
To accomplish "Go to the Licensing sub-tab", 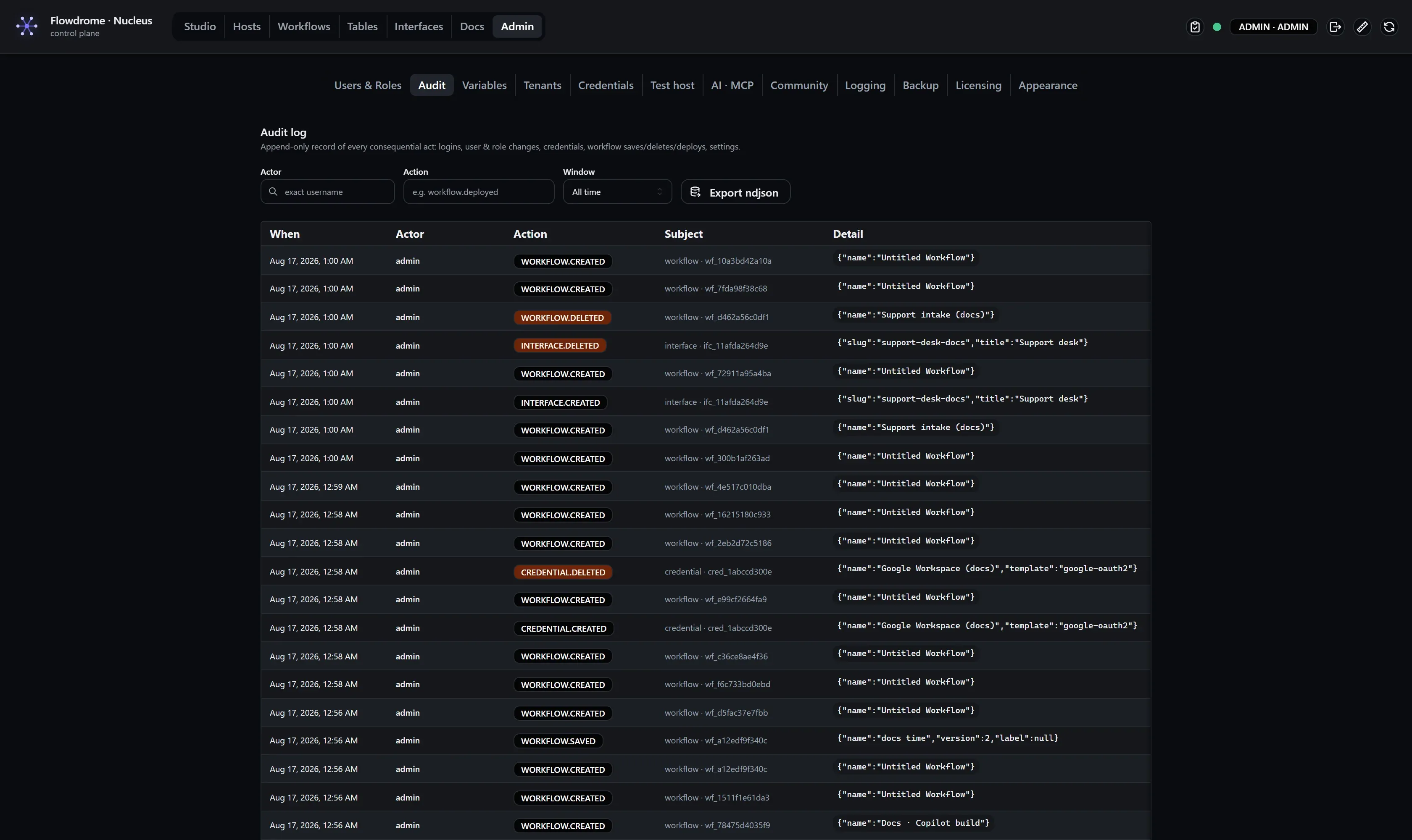I will [x=978, y=85].
